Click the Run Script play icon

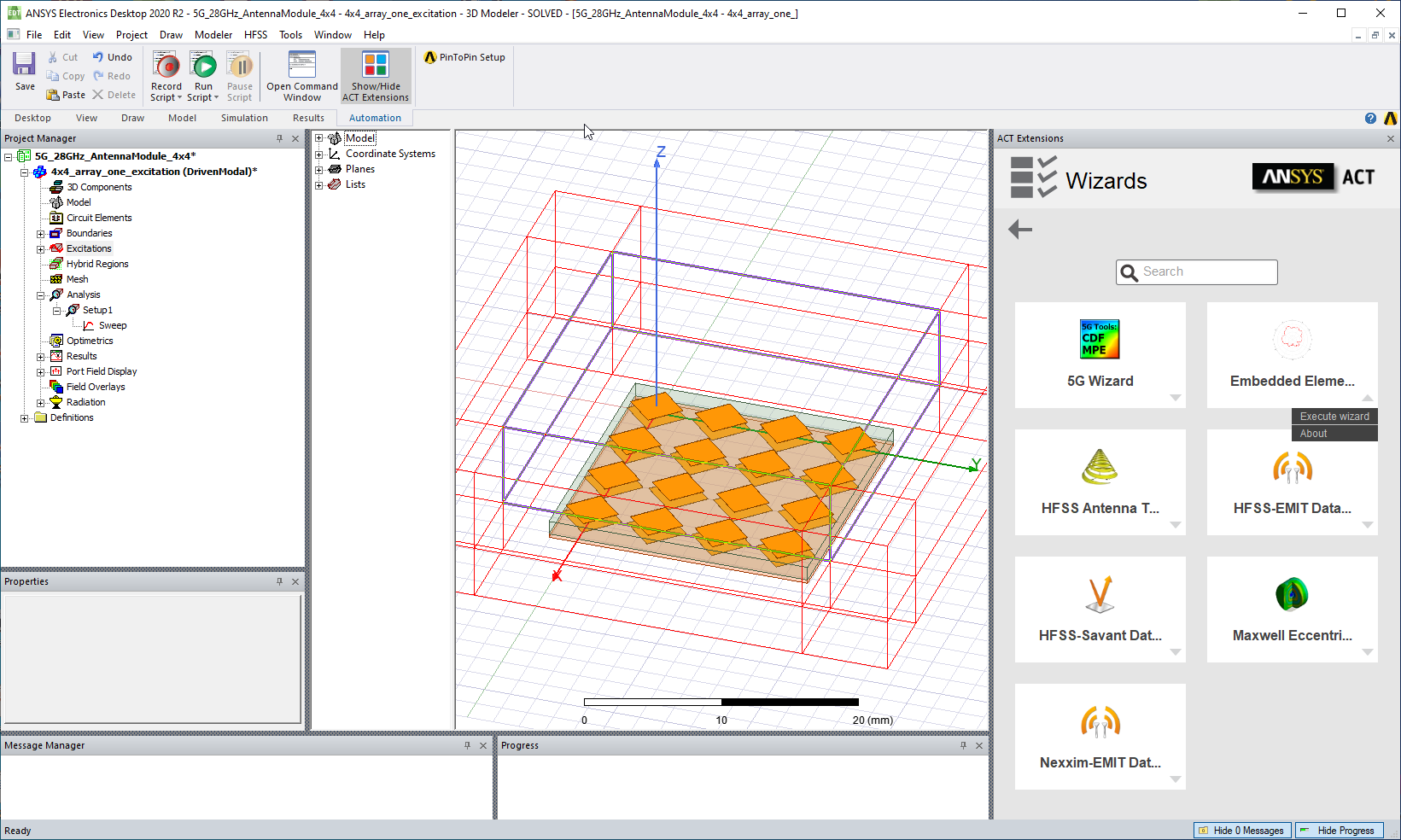pyautogui.click(x=203, y=65)
